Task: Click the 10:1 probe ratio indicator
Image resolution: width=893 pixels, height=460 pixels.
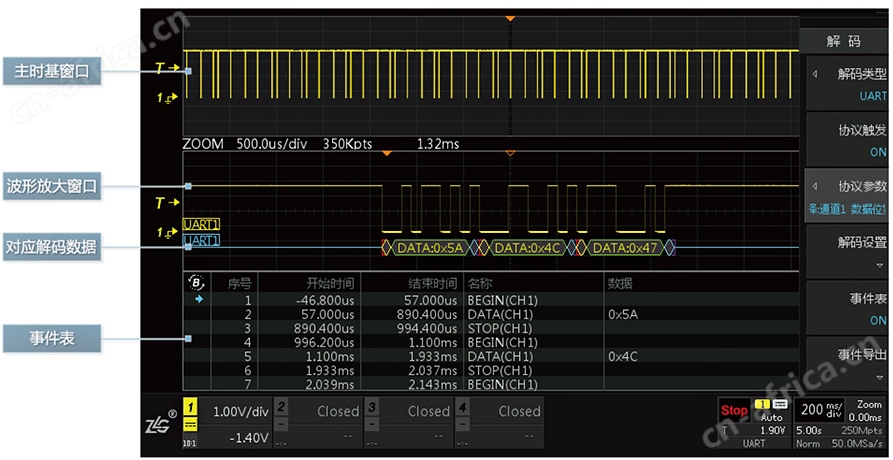Action: (190, 442)
